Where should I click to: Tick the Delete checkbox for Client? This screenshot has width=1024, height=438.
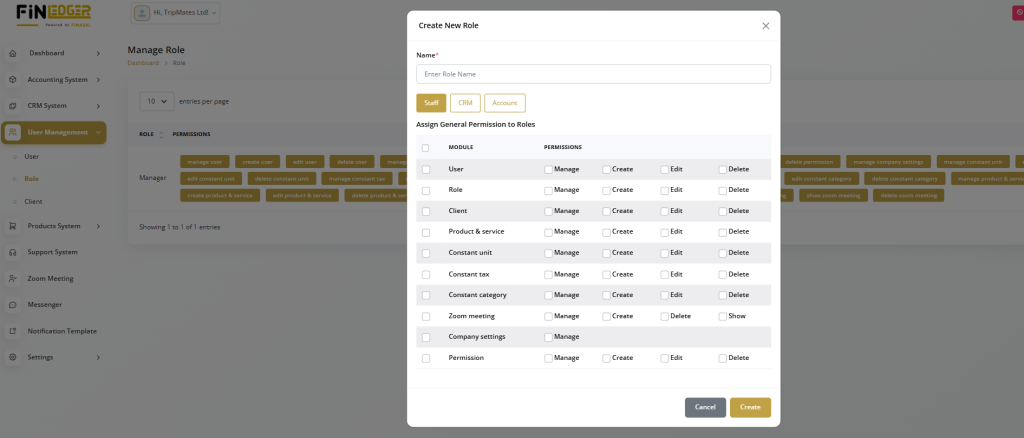(722, 211)
